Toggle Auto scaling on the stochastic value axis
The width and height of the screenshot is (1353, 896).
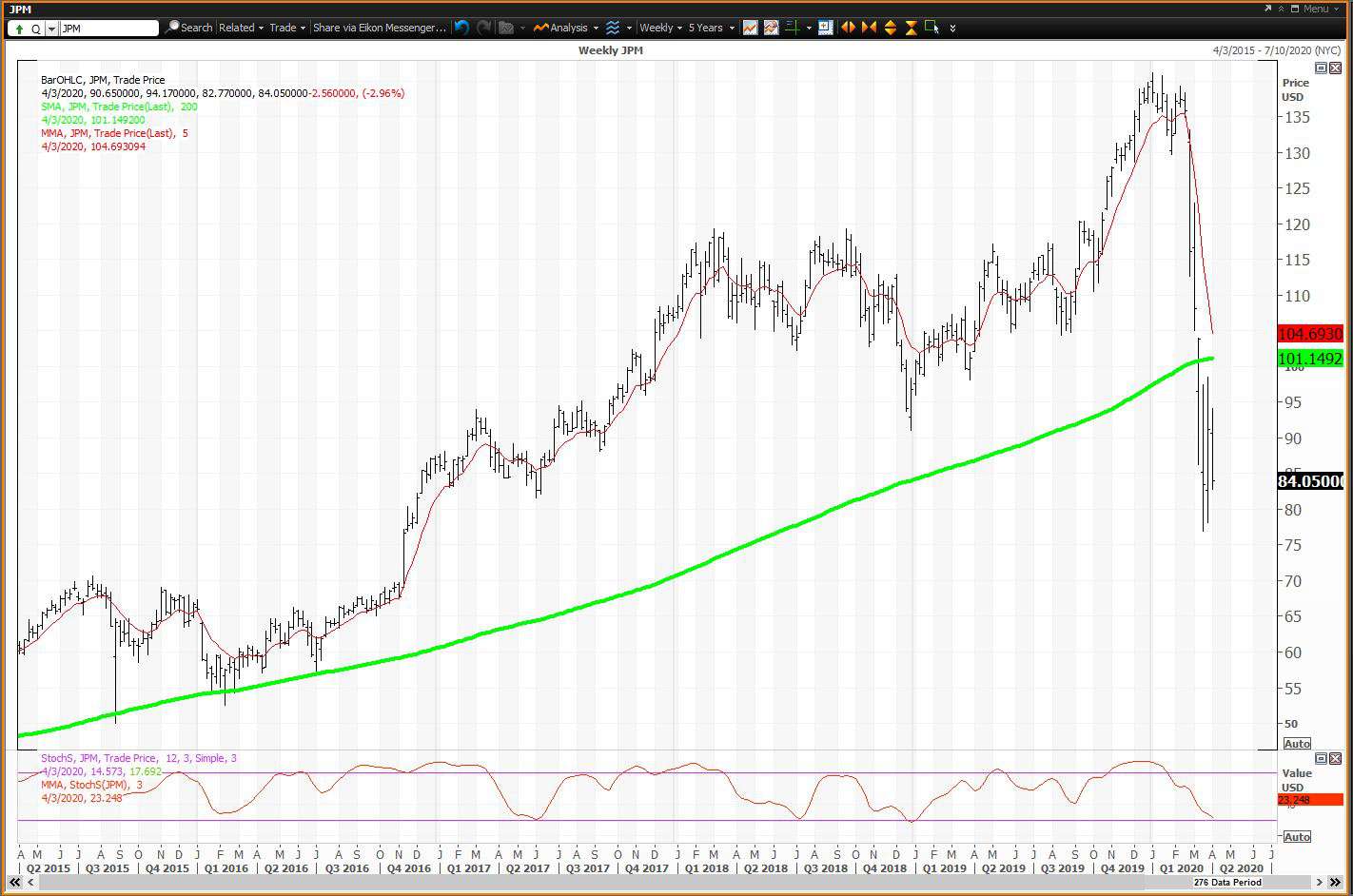(1297, 836)
